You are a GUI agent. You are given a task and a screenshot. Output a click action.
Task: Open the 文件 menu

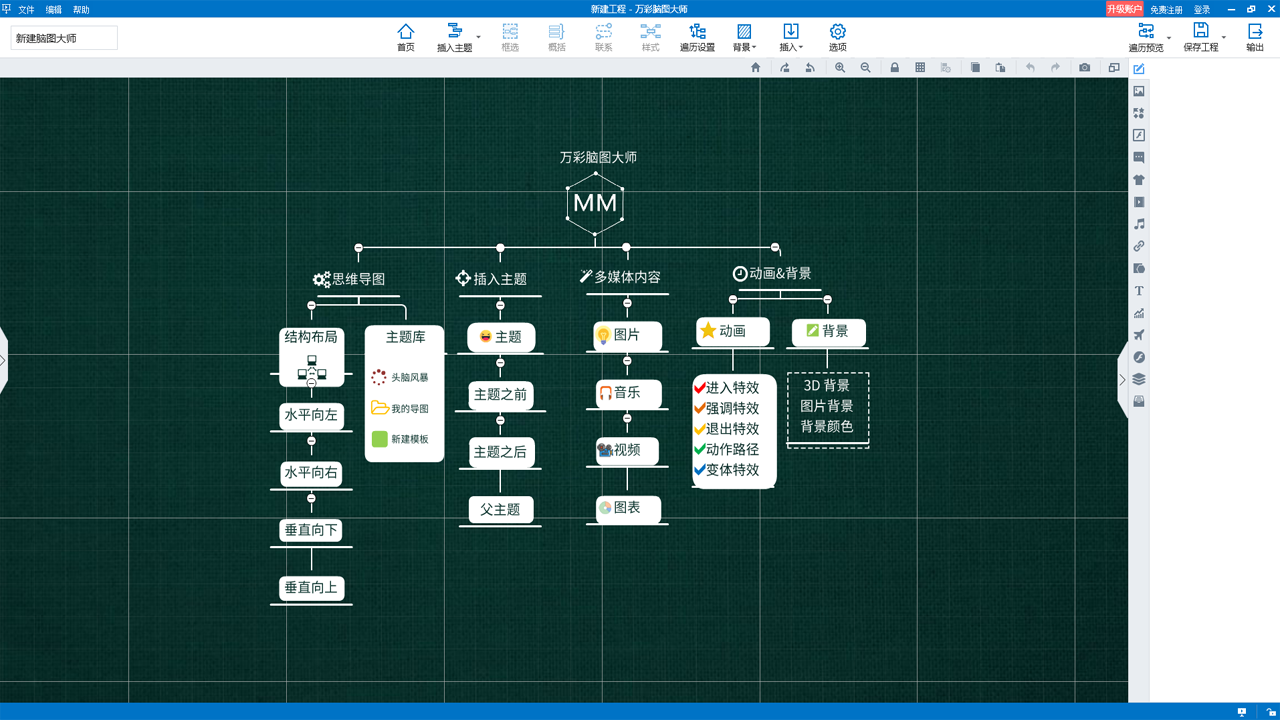[x=27, y=10]
